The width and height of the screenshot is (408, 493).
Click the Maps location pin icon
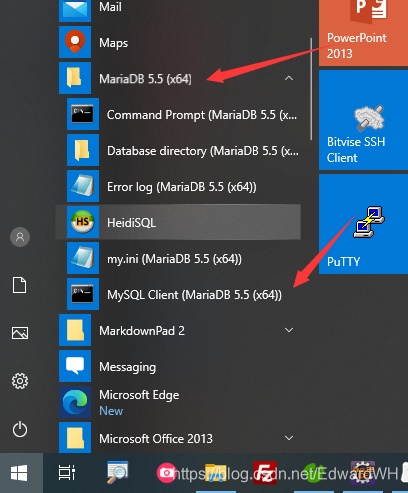(75, 42)
